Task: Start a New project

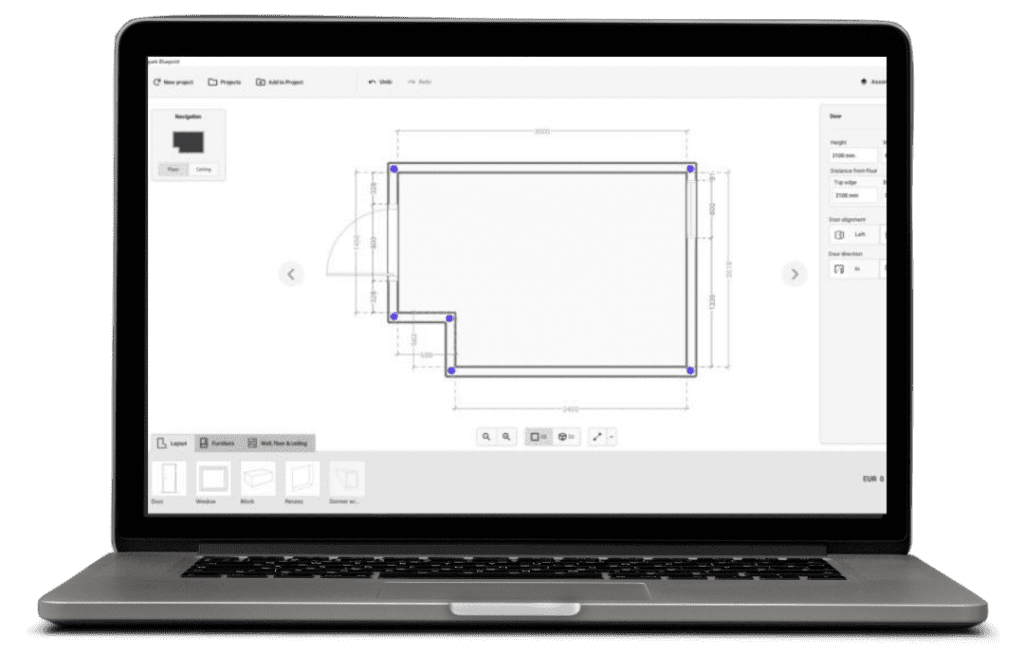Action: (x=174, y=82)
